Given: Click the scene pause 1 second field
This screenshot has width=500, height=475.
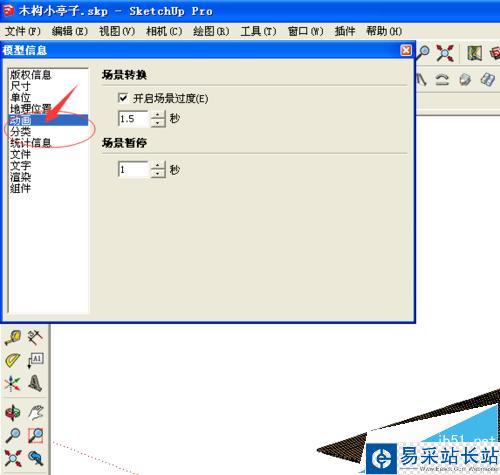Looking at the screenshot, I should [x=133, y=170].
